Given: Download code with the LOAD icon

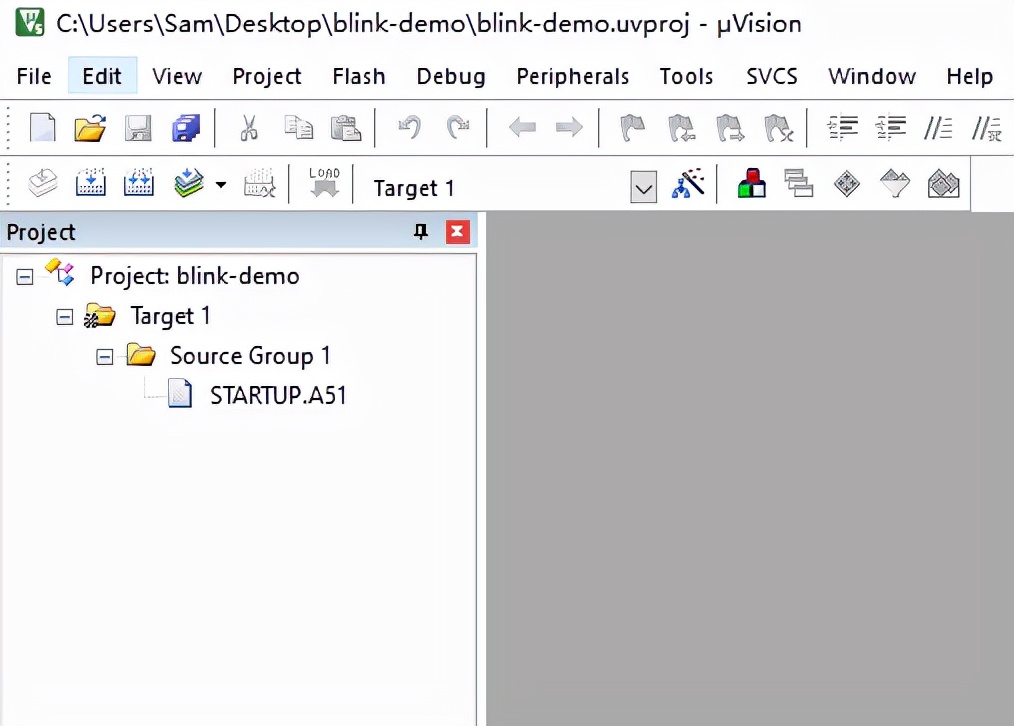Looking at the screenshot, I should [324, 182].
